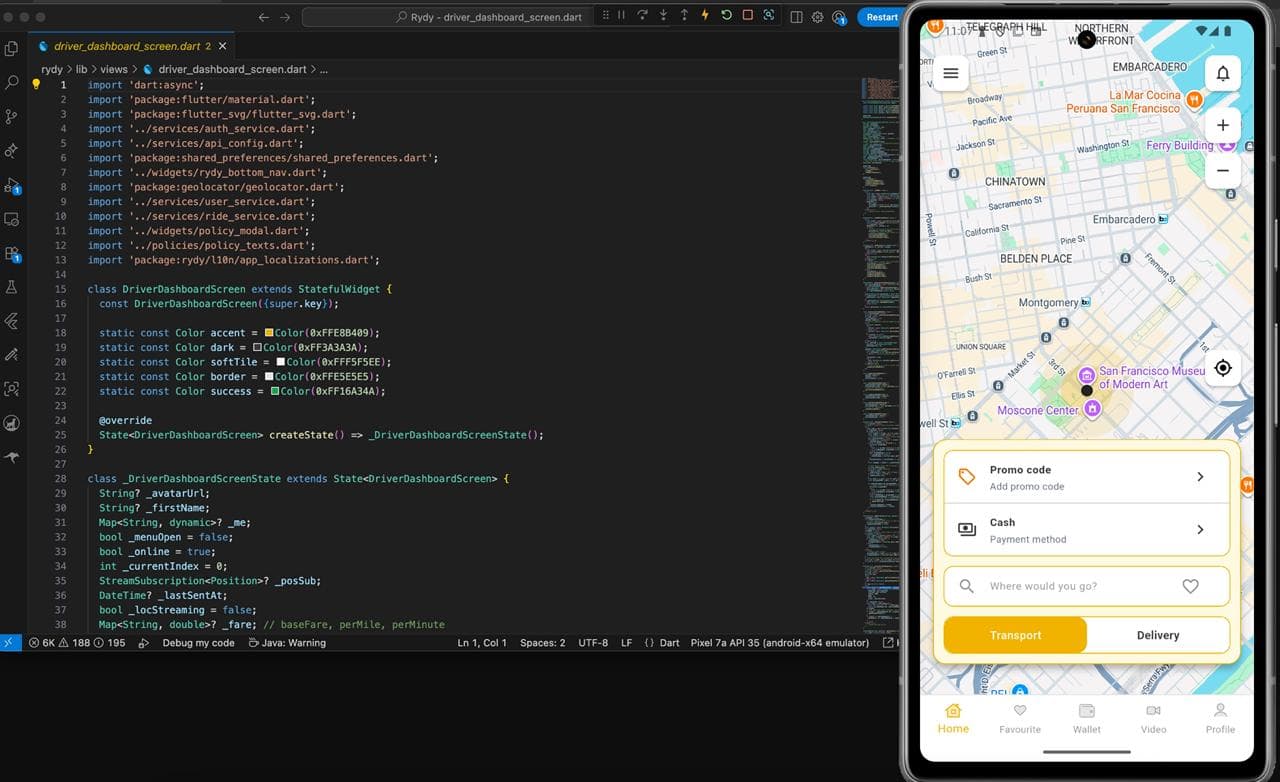The height and width of the screenshot is (782, 1280).
Task: Stop the debug session with the red square
Action: [x=747, y=16]
